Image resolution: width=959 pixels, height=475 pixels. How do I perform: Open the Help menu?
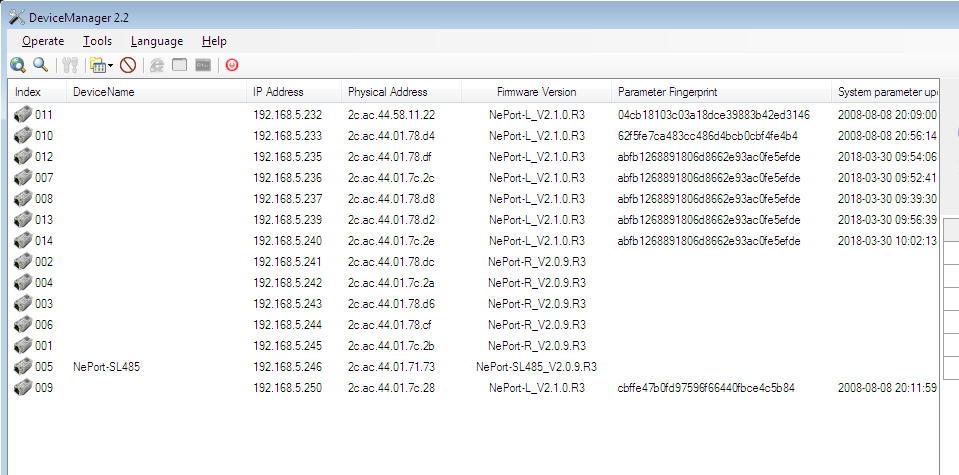point(214,41)
